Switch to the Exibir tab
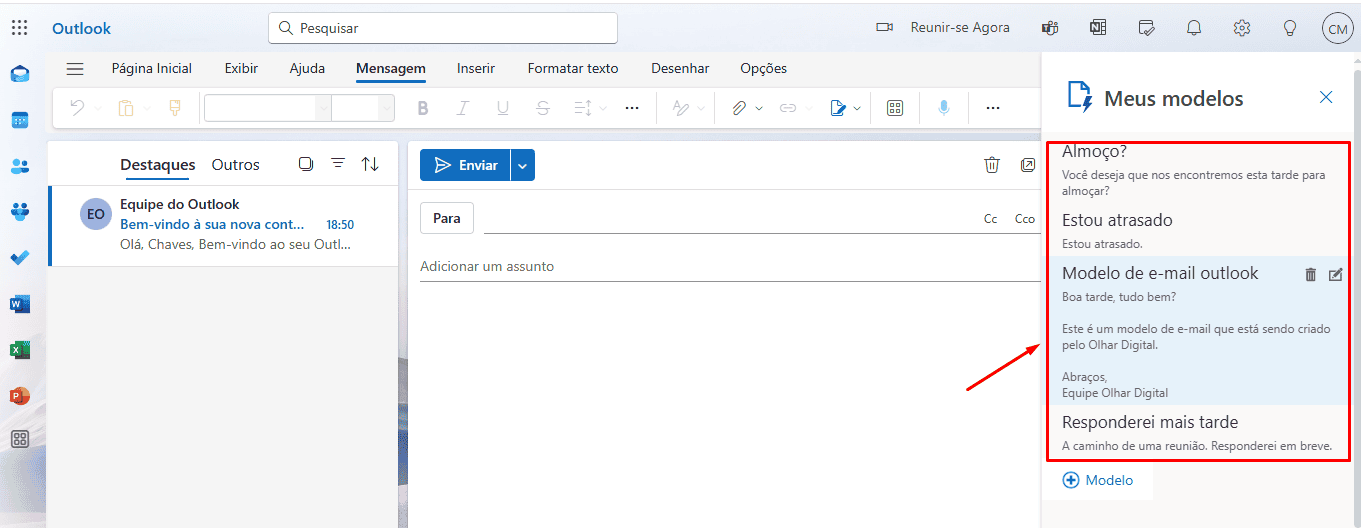Image resolution: width=1361 pixels, height=528 pixels. click(x=241, y=69)
